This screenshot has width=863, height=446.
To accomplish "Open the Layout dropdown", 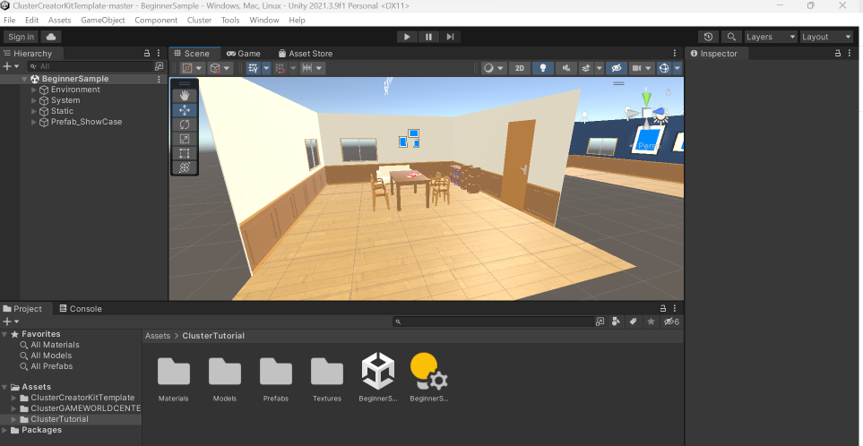I will click(x=826, y=37).
